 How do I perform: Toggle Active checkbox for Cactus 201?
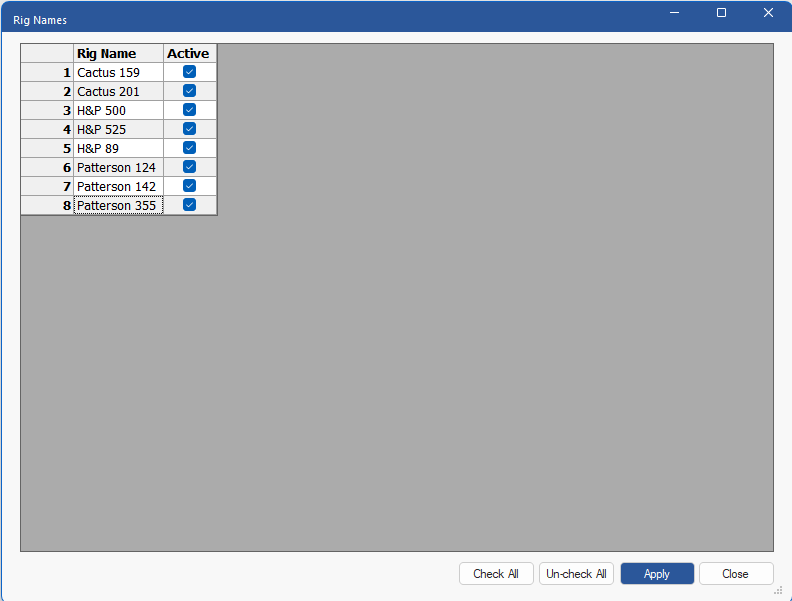[x=189, y=91]
